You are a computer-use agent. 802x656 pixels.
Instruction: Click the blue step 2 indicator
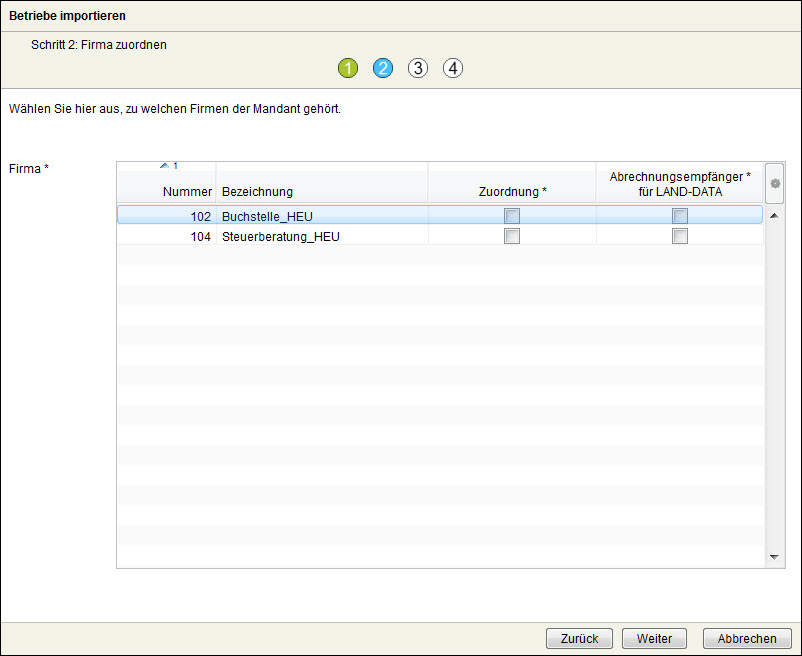tap(383, 68)
